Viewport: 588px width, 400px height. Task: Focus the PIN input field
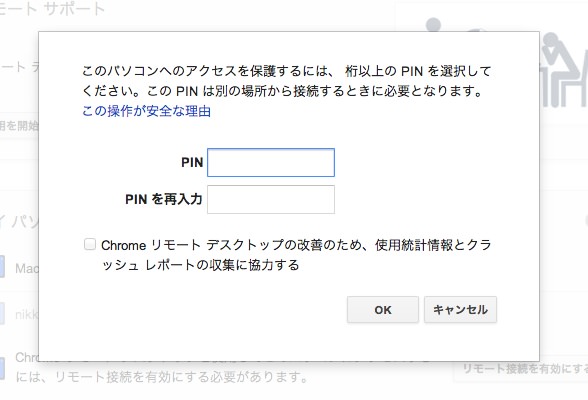tap(271, 162)
